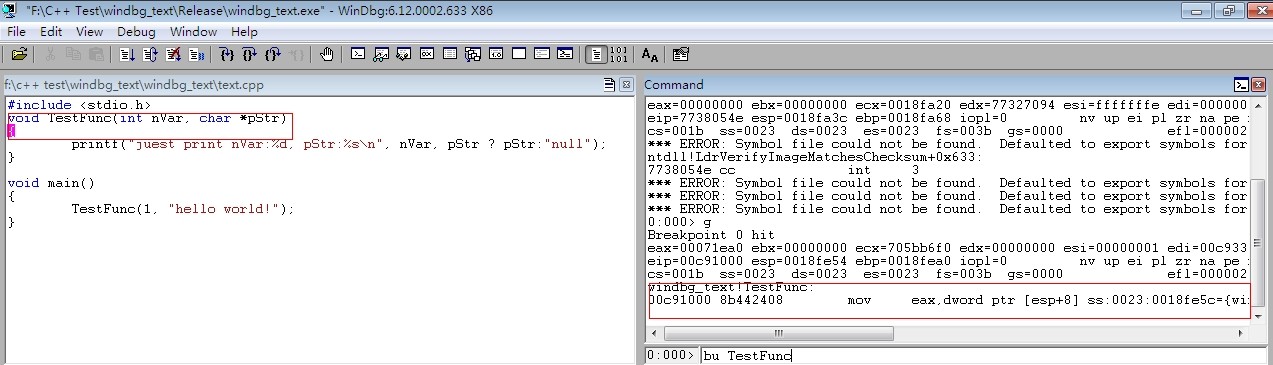
Task: Click the Command window toolbar menu icon
Action: [x=1241, y=84]
